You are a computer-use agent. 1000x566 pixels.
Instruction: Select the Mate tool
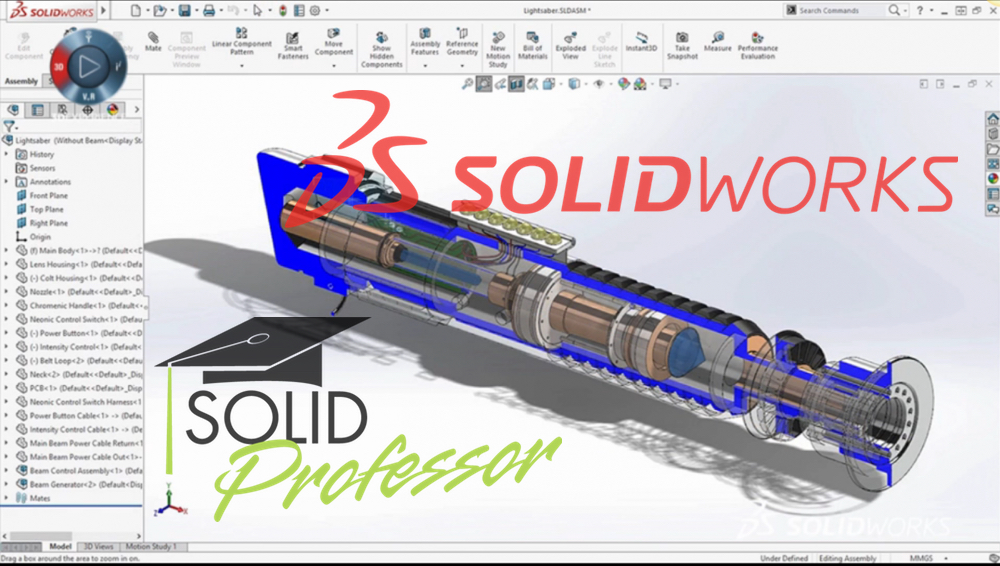click(153, 41)
